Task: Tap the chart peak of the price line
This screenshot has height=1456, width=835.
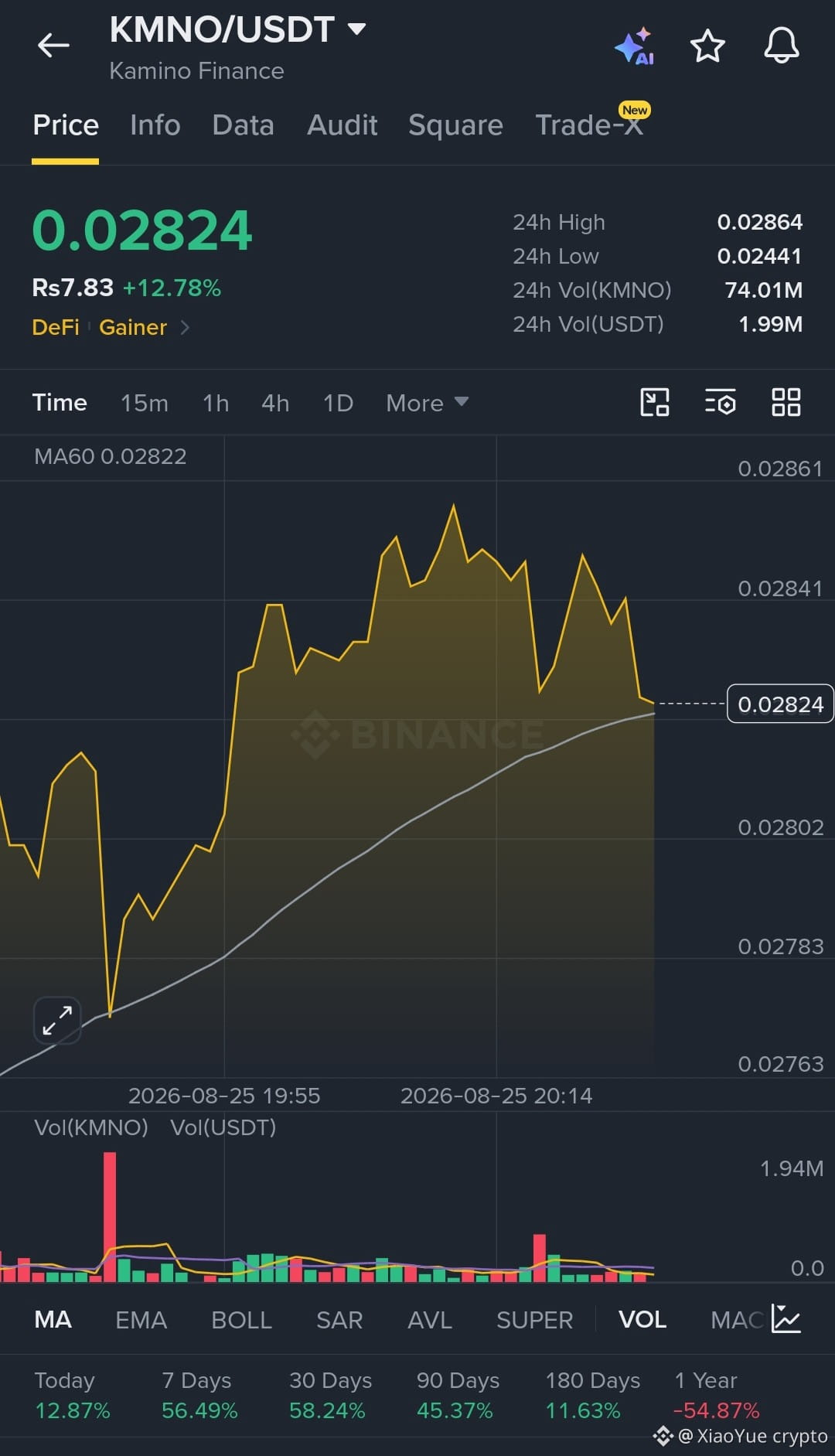Action: coord(453,506)
